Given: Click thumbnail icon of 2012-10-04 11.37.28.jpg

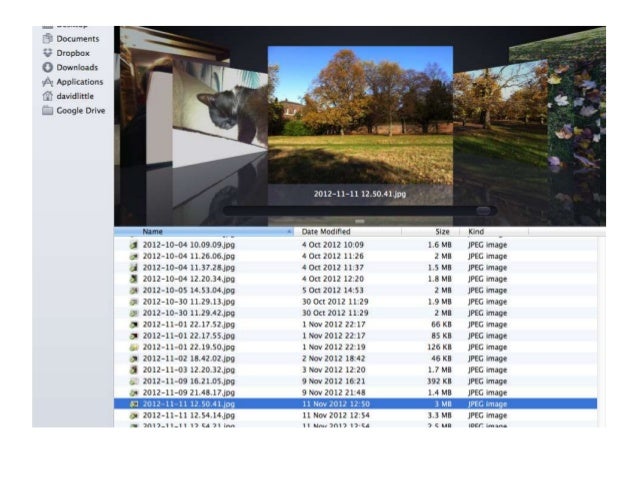Looking at the screenshot, I should 134,267.
